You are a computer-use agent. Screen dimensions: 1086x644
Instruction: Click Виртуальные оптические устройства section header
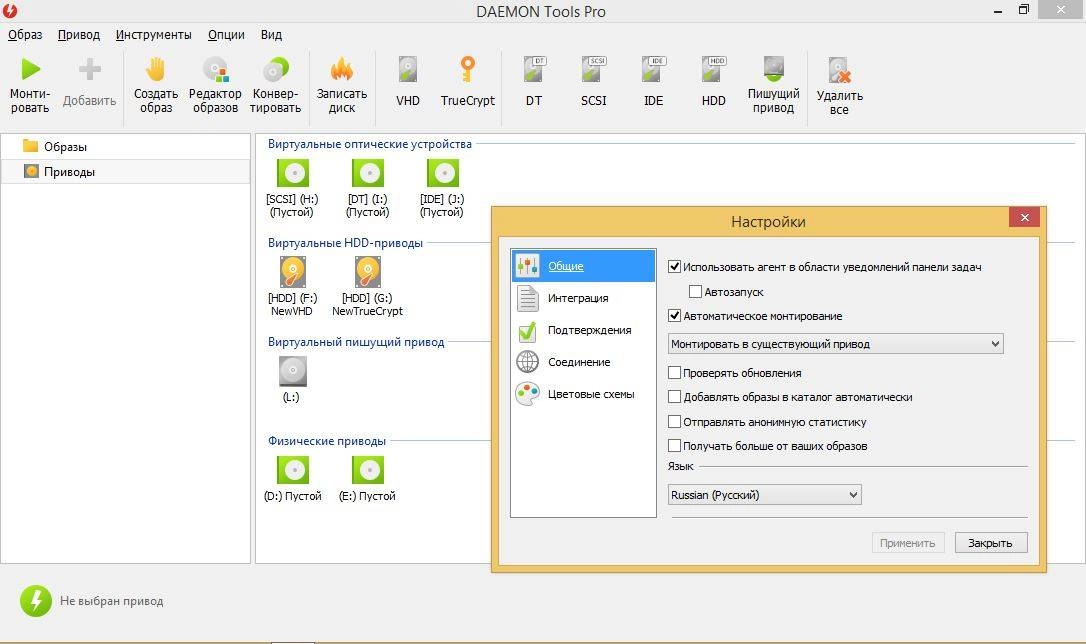(x=370, y=144)
